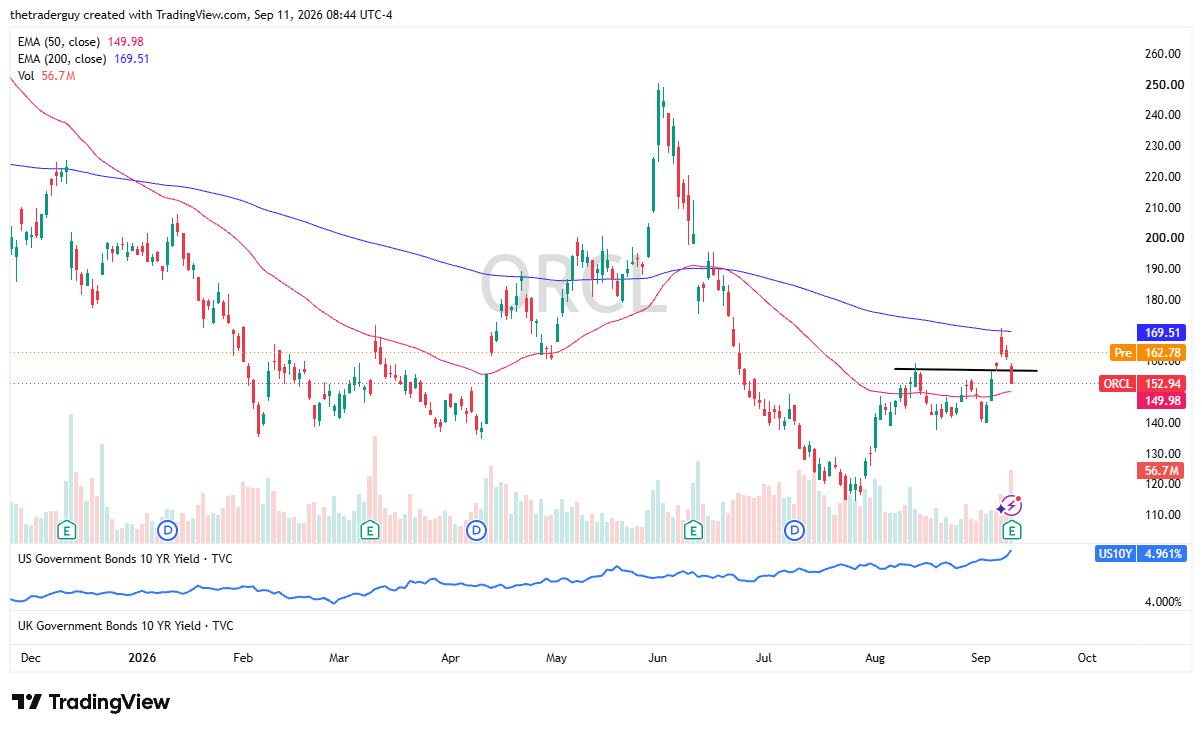Select the dividend D marker in July
Image resolution: width=1202 pixels, height=732 pixels.
coord(795,528)
